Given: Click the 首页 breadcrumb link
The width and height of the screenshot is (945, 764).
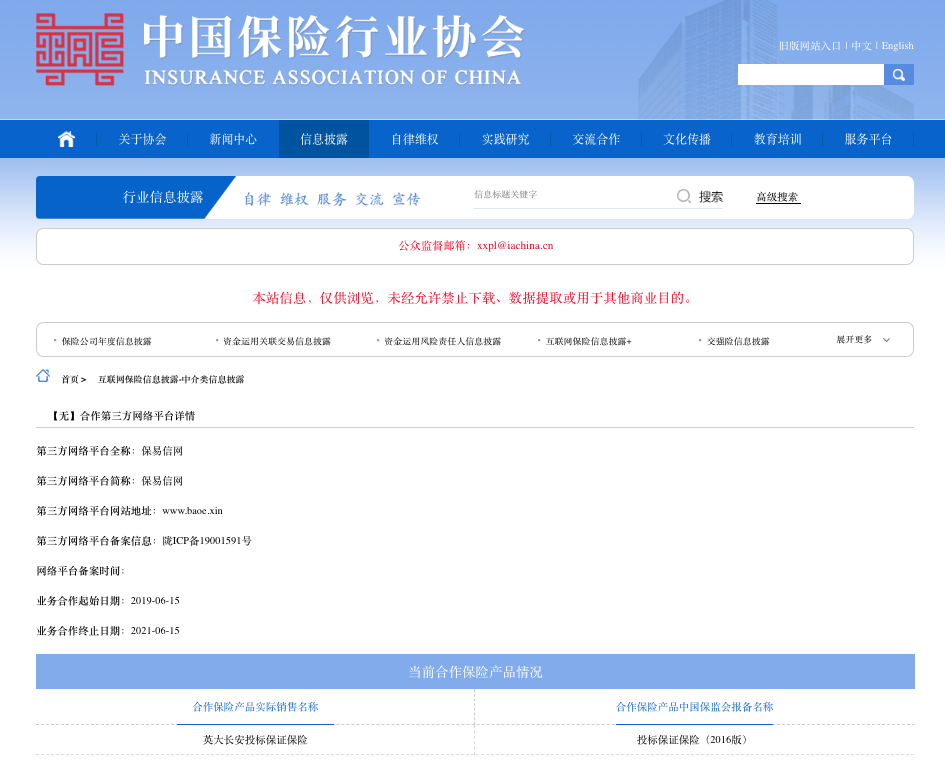Looking at the screenshot, I should point(70,379).
